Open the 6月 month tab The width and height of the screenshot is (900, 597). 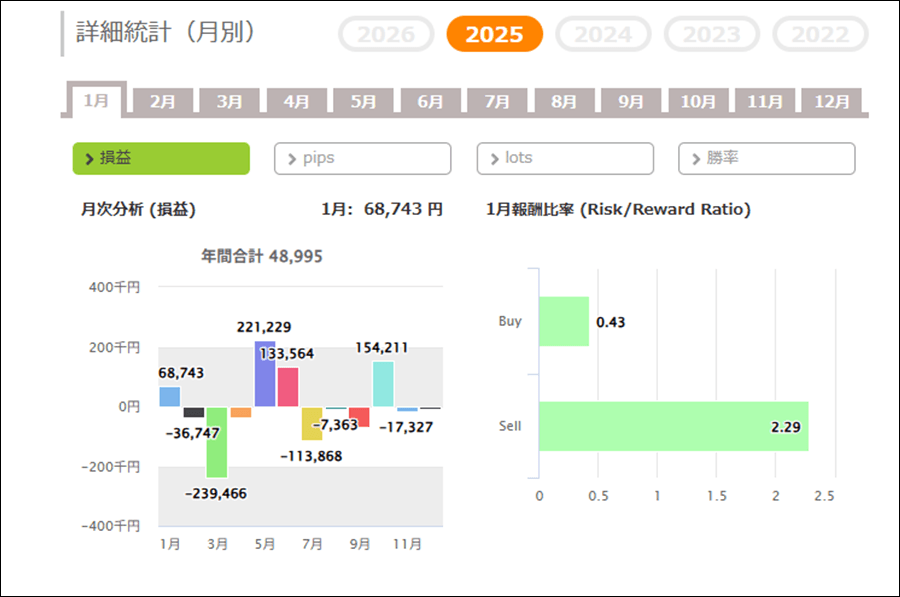click(x=431, y=102)
